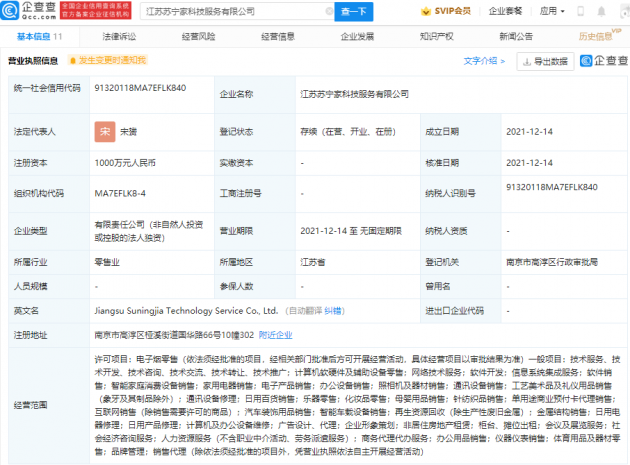Select company name 江苏苏宁家科技服务有限公司 in table

(x=354, y=94)
